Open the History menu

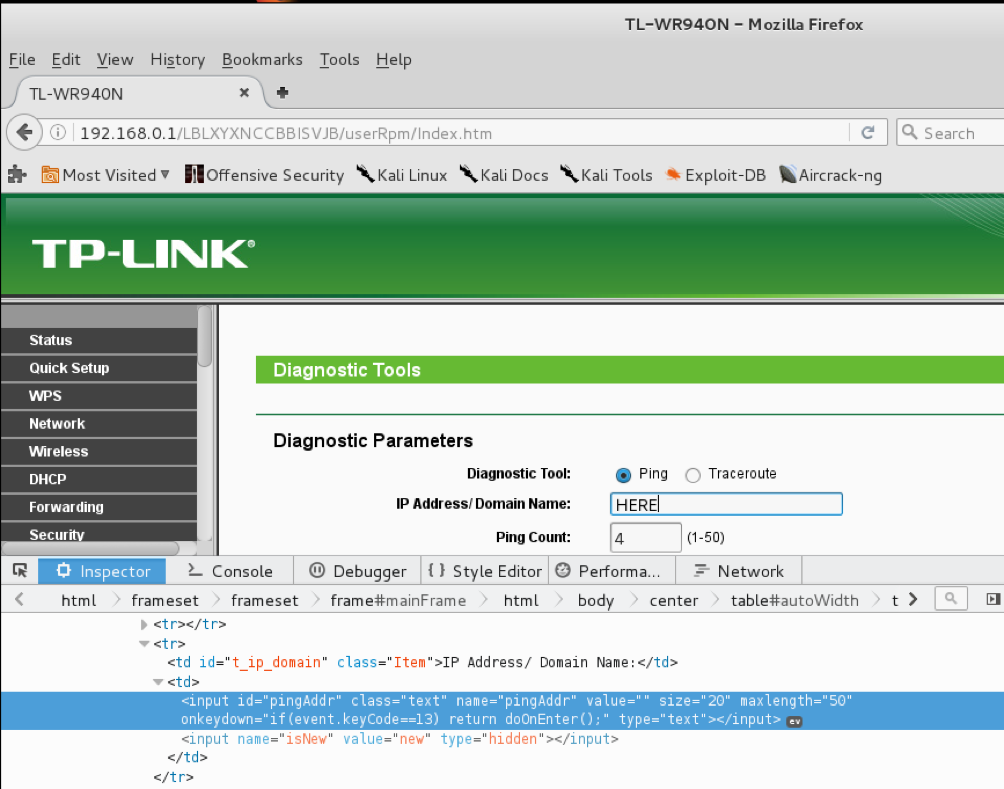pos(177,60)
